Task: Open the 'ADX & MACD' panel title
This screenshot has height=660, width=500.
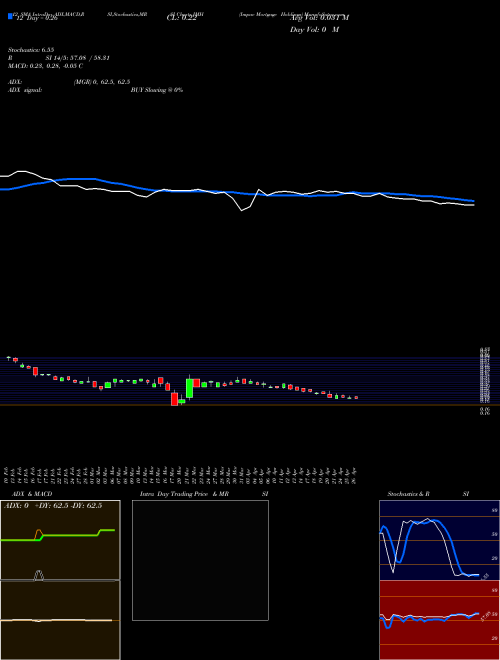Action: (x=32, y=494)
